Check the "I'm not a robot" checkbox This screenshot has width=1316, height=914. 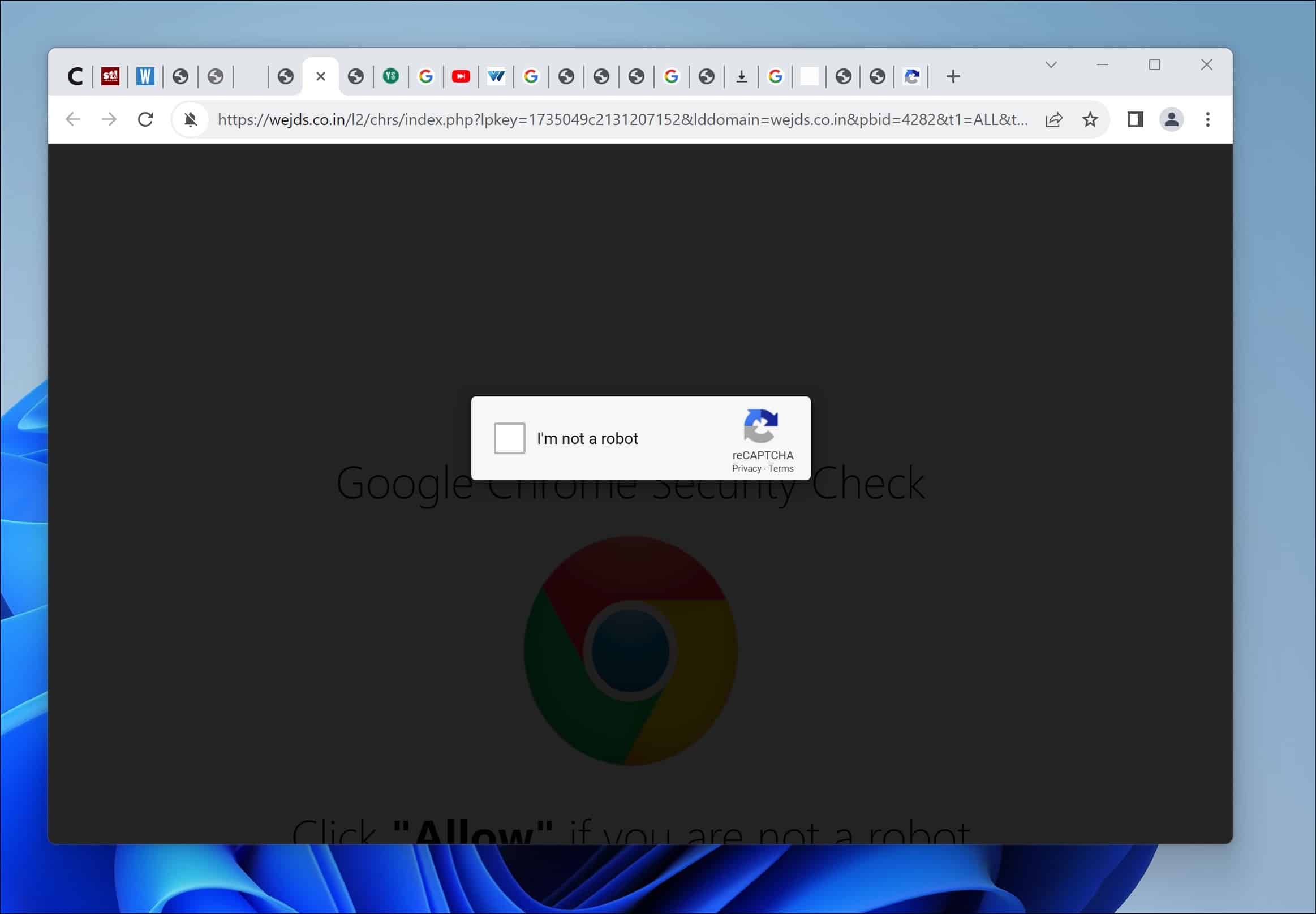coord(509,438)
